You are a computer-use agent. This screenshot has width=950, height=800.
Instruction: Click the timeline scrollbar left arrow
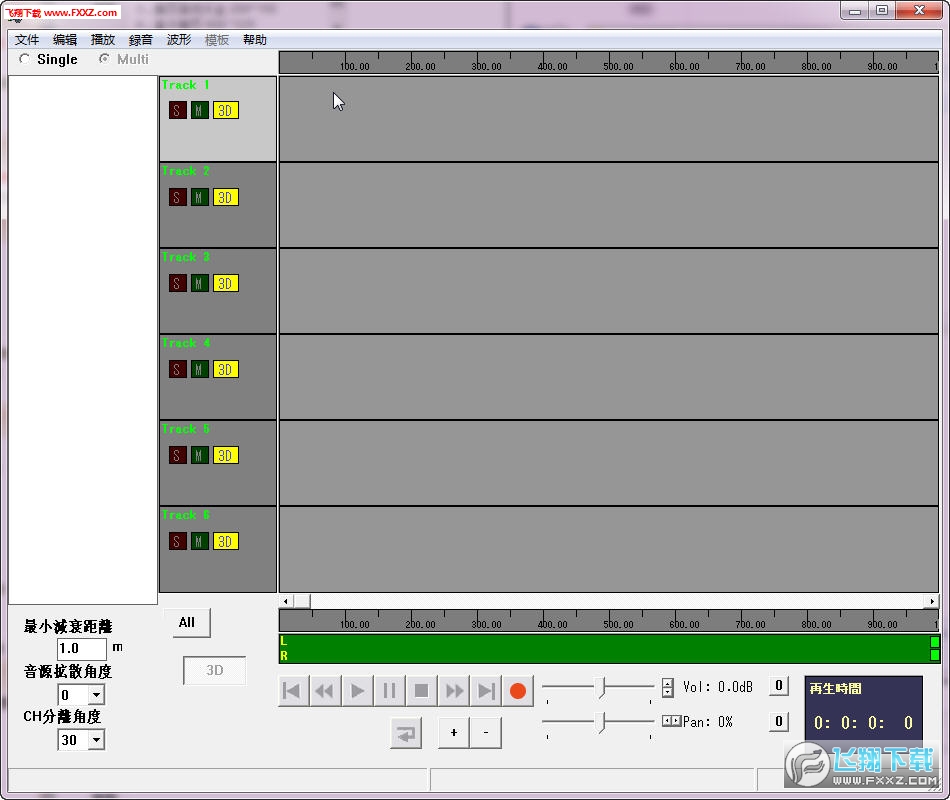pyautogui.click(x=286, y=601)
